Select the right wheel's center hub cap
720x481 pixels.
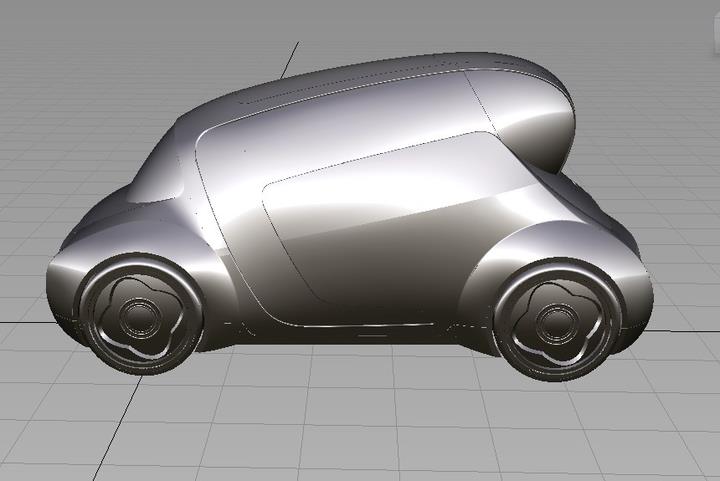(x=555, y=321)
